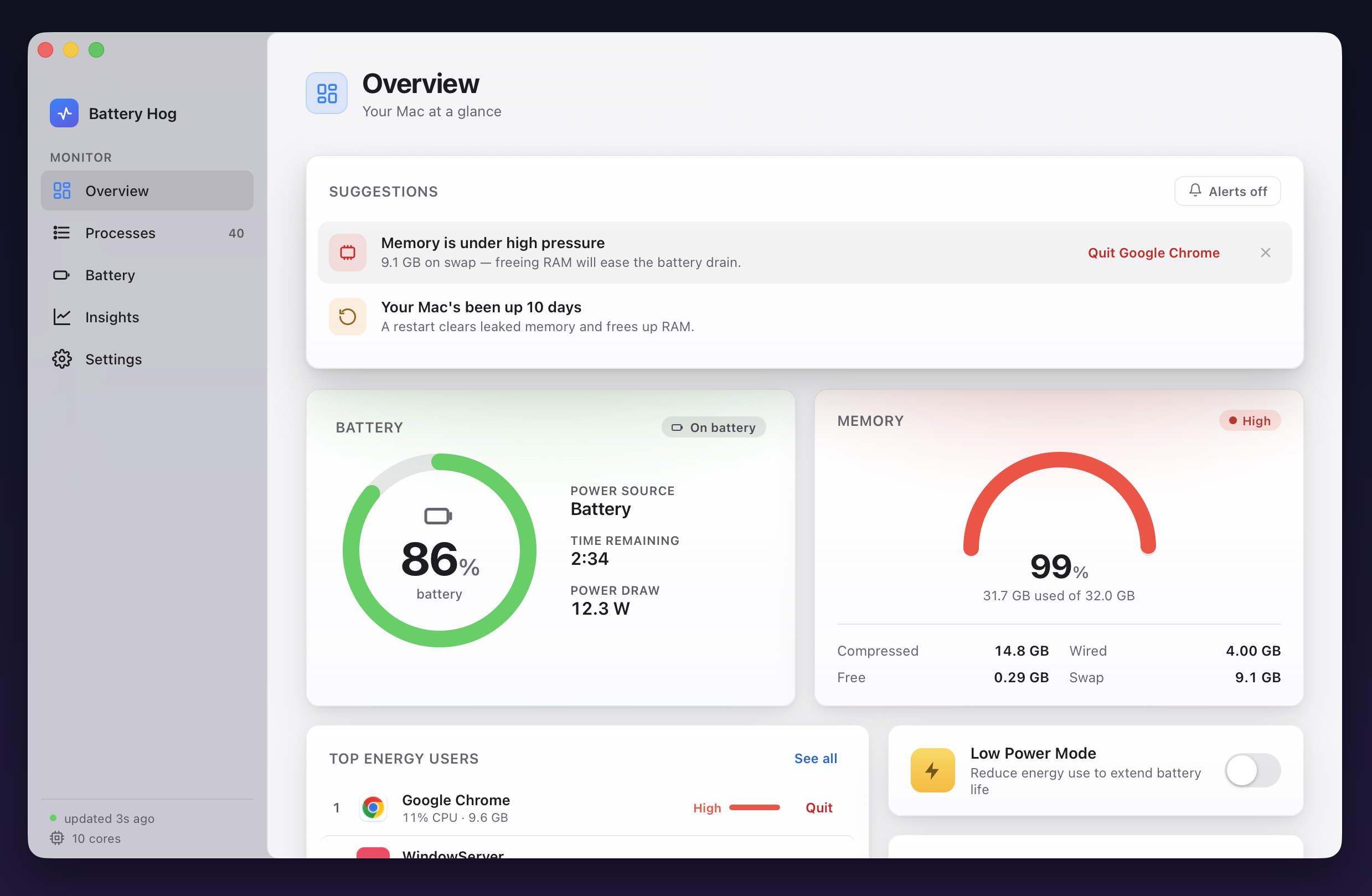Quit Google Chrome in energy list
The image size is (1372, 896).
pyautogui.click(x=818, y=807)
